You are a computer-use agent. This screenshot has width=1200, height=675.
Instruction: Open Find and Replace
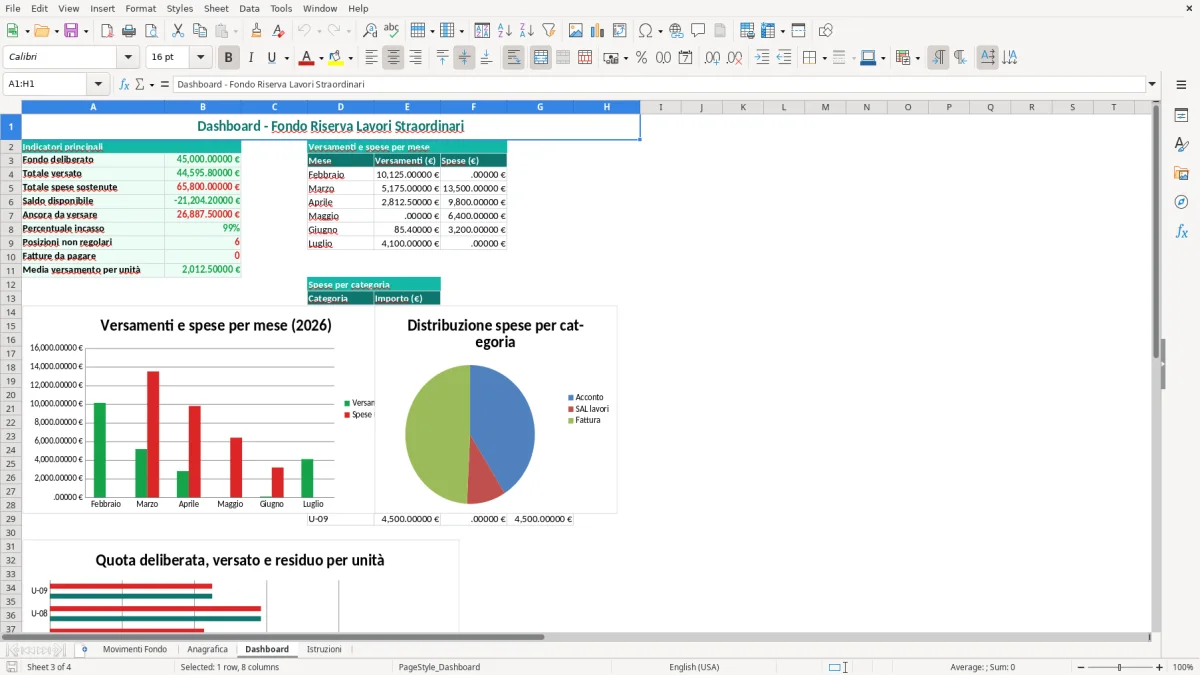[370, 31]
